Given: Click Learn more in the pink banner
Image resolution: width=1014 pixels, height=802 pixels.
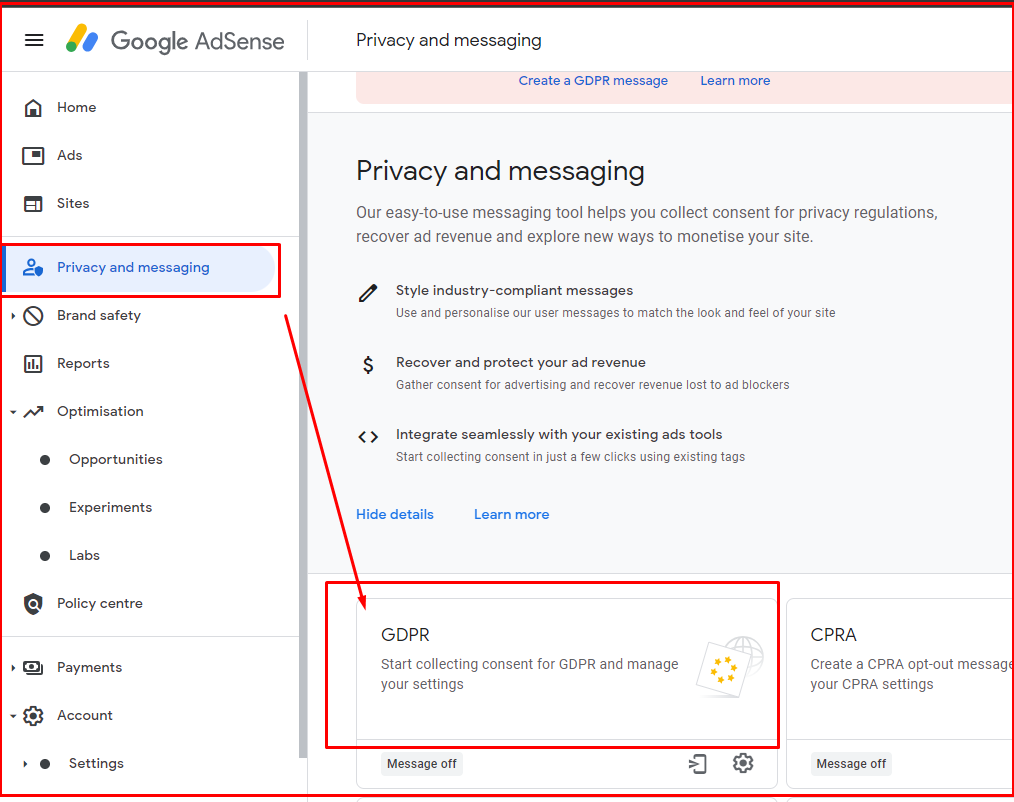Looking at the screenshot, I should [x=735, y=81].
